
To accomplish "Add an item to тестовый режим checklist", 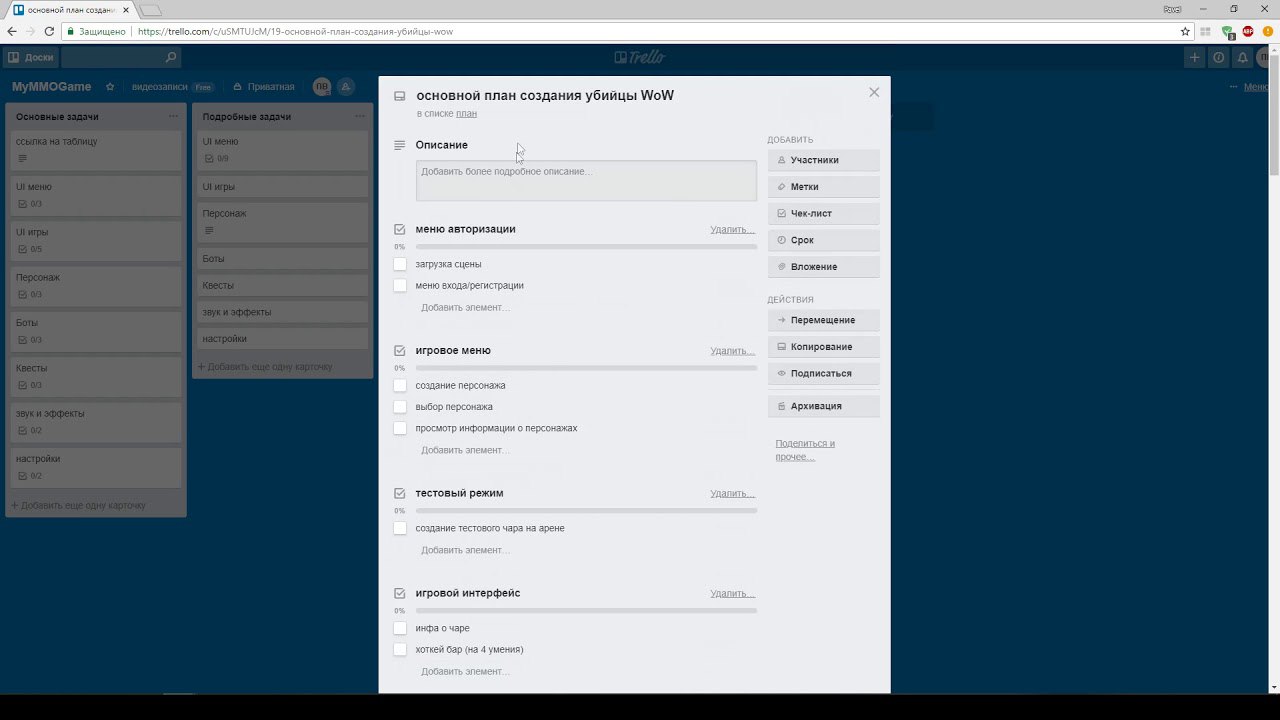I will [x=465, y=550].
